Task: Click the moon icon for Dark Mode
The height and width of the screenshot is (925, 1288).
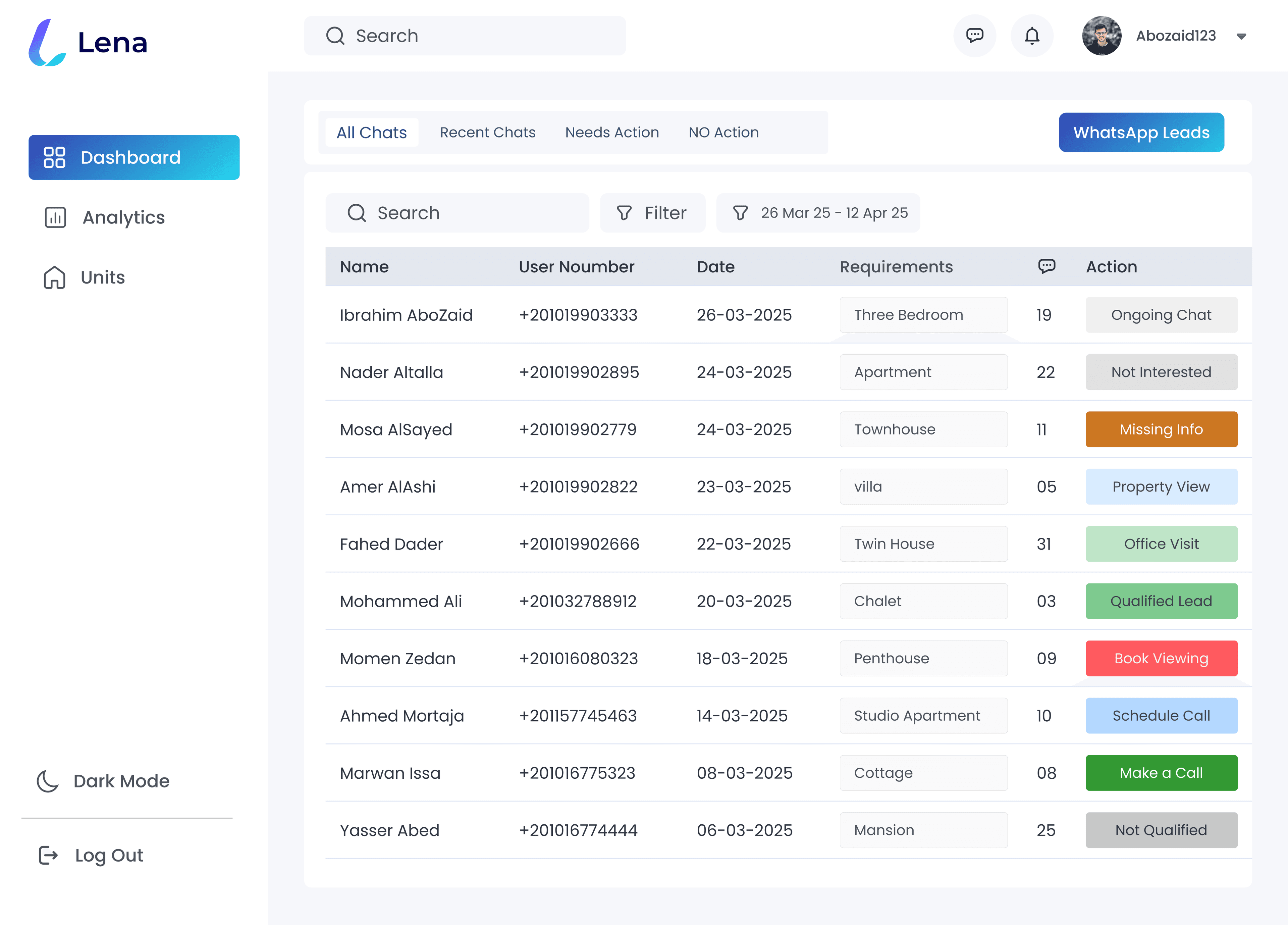Action: [x=48, y=781]
